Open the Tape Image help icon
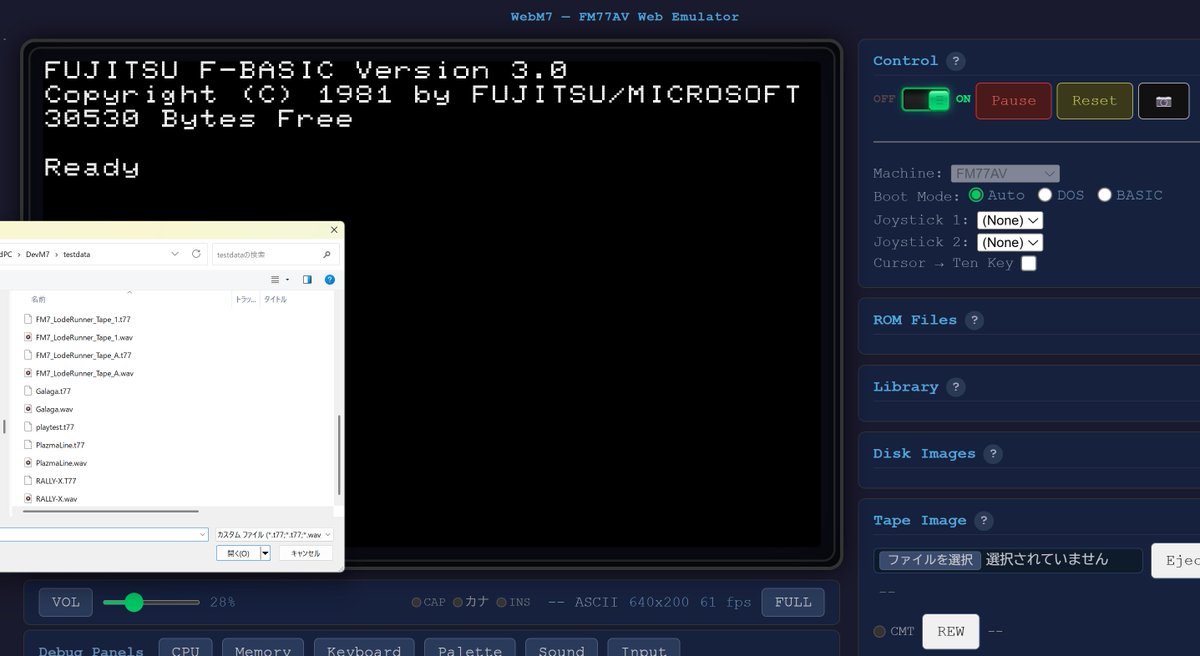 [x=984, y=521]
